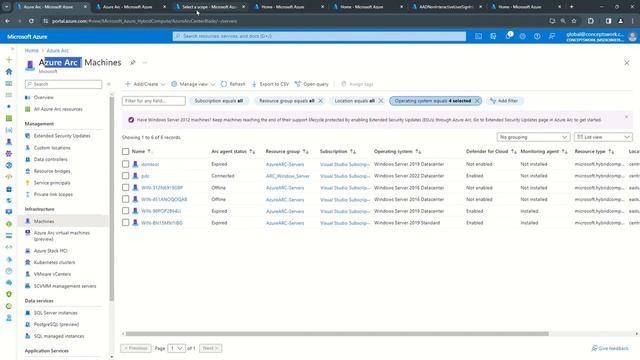640x360 pixels.
Task: Click Assign tags in the toolbar
Action: (357, 84)
